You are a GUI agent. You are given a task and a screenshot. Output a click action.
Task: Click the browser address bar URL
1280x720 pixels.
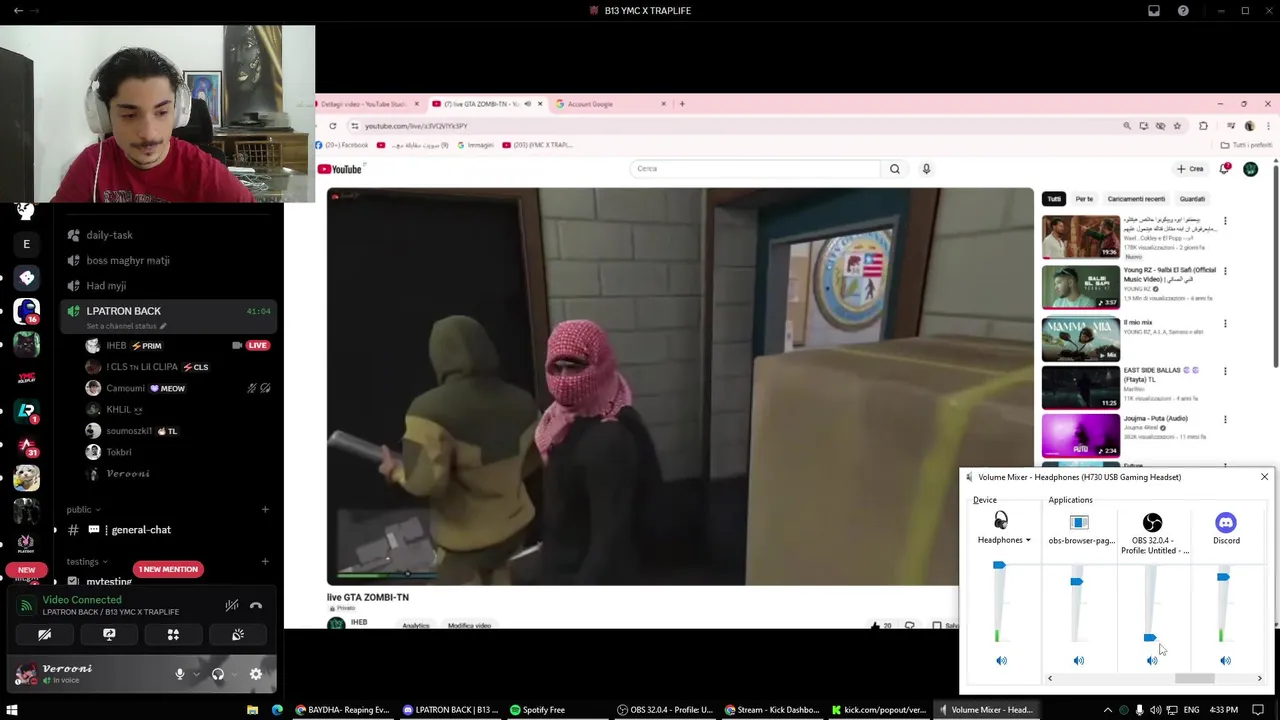pyautogui.click(x=416, y=126)
